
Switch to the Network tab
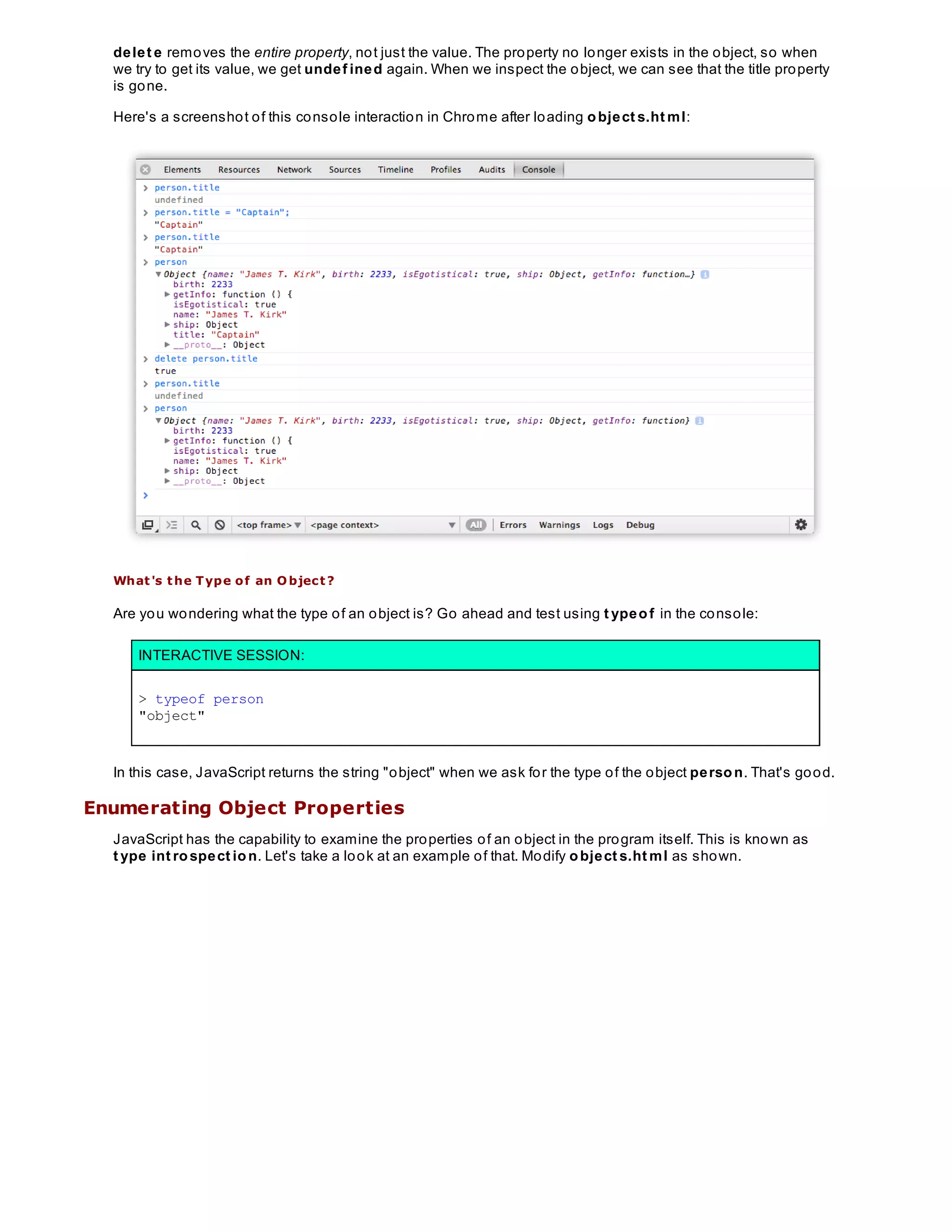[x=294, y=170]
